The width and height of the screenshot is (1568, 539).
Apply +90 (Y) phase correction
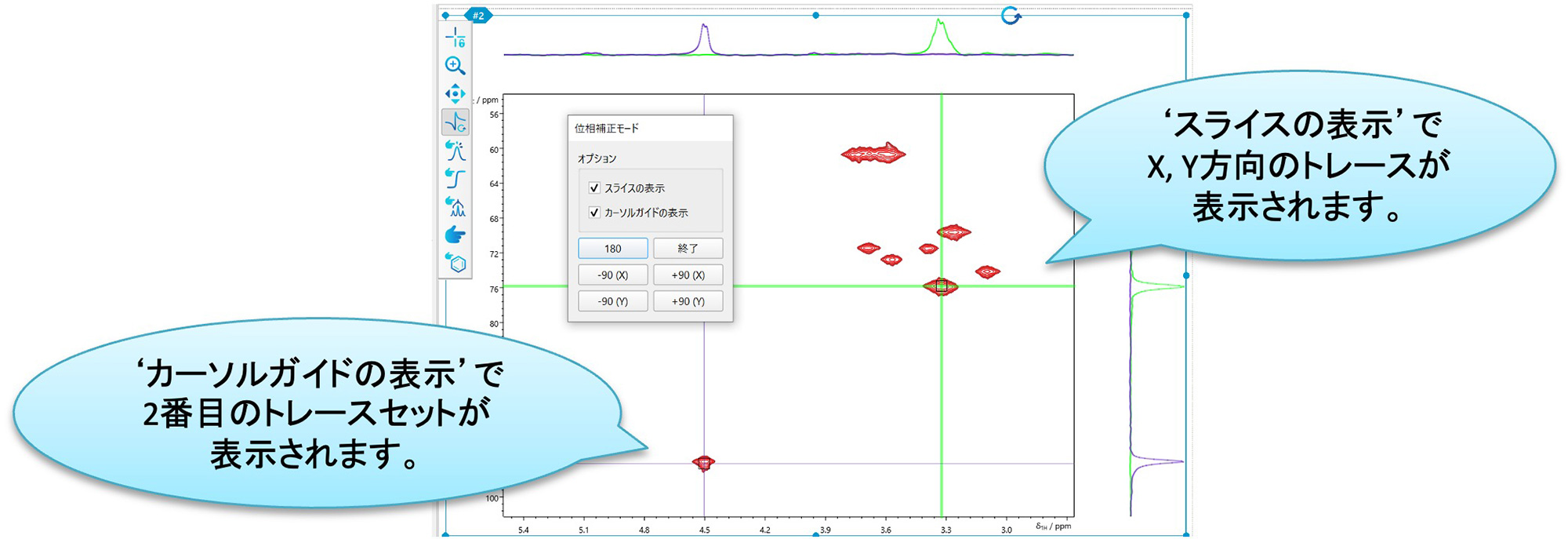[688, 301]
